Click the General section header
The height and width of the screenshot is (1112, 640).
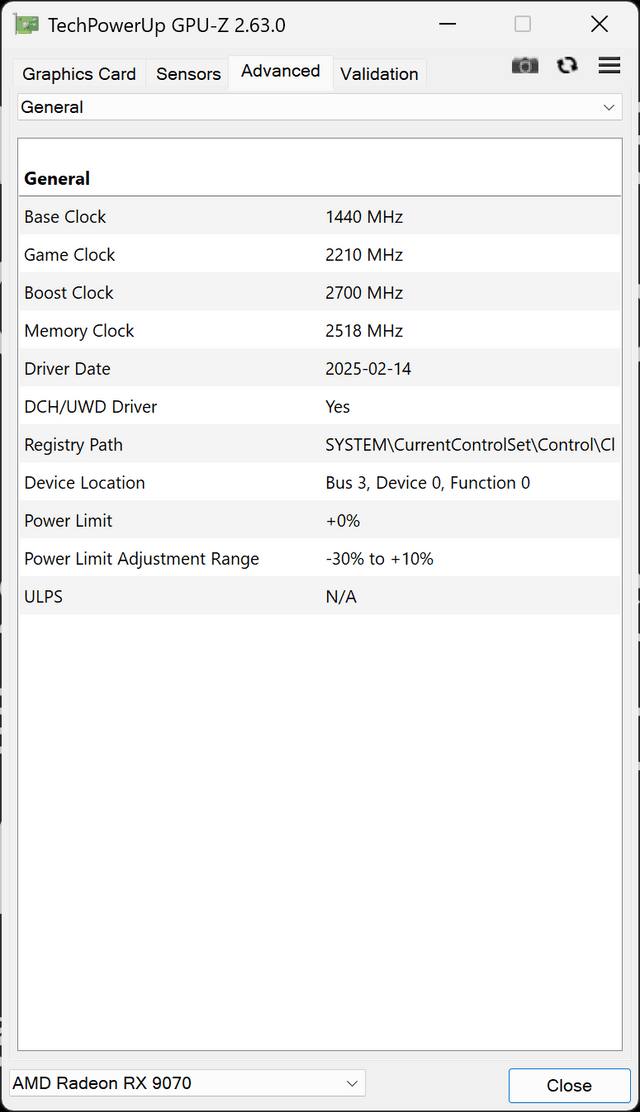point(57,179)
